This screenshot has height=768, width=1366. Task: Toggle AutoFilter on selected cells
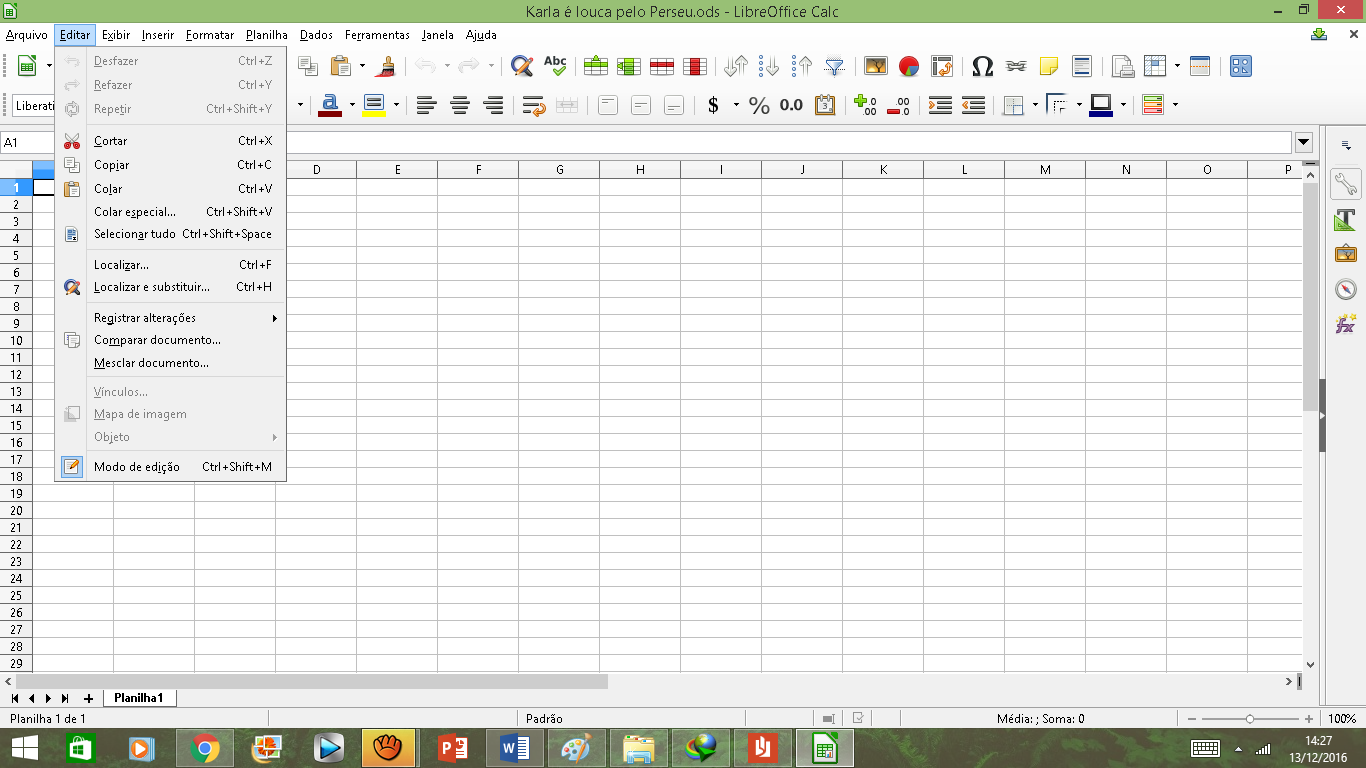click(x=833, y=65)
